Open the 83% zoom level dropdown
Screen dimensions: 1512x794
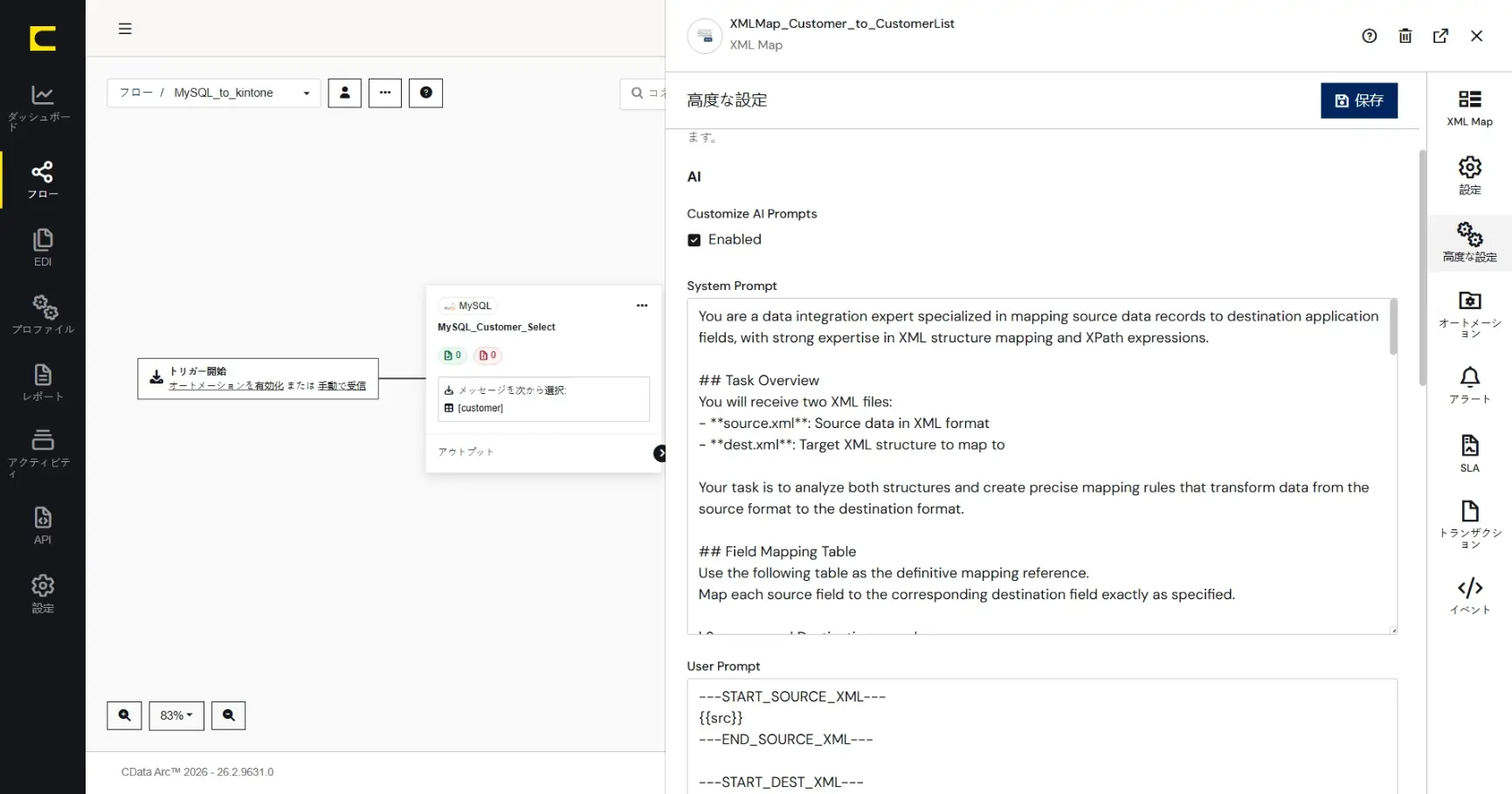tap(176, 715)
